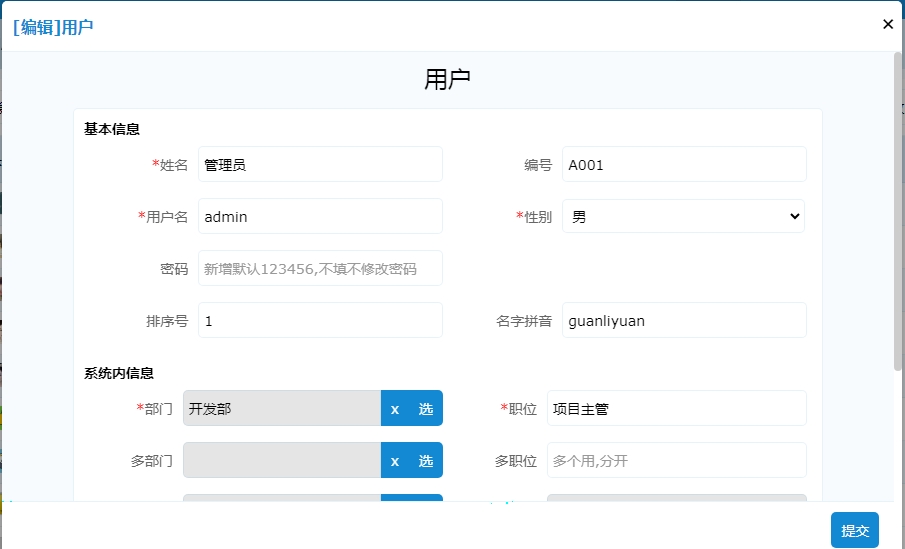This screenshot has height=549, width=905.
Task: Click the dialog's vertical scrollbar
Action: [897, 211]
